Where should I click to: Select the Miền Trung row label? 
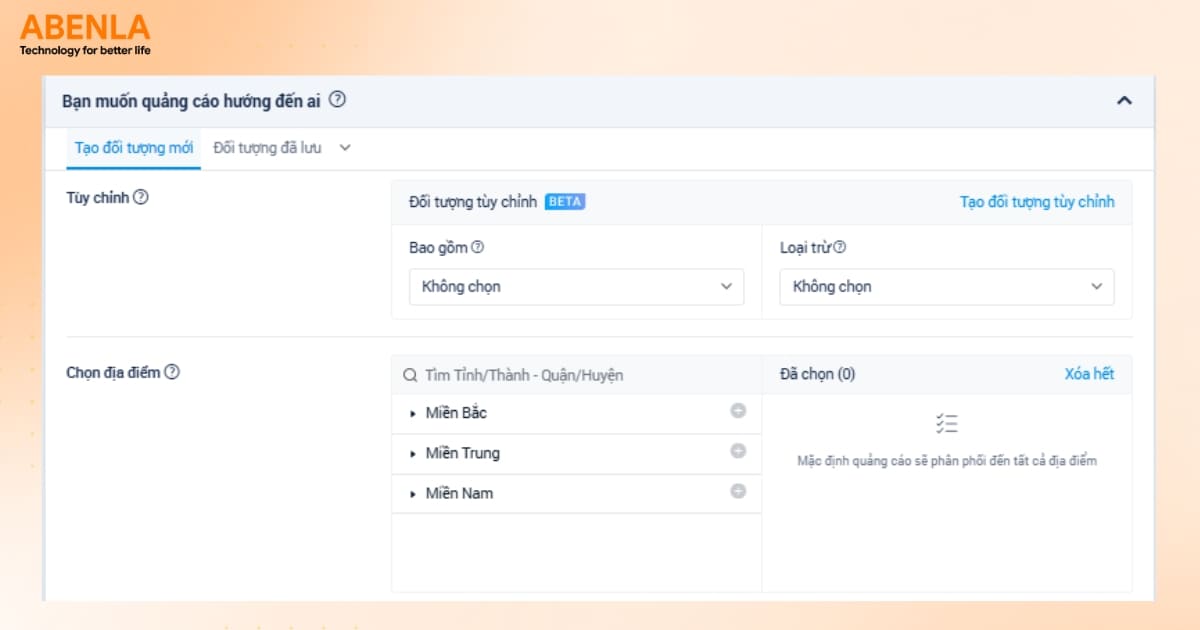coord(462,453)
